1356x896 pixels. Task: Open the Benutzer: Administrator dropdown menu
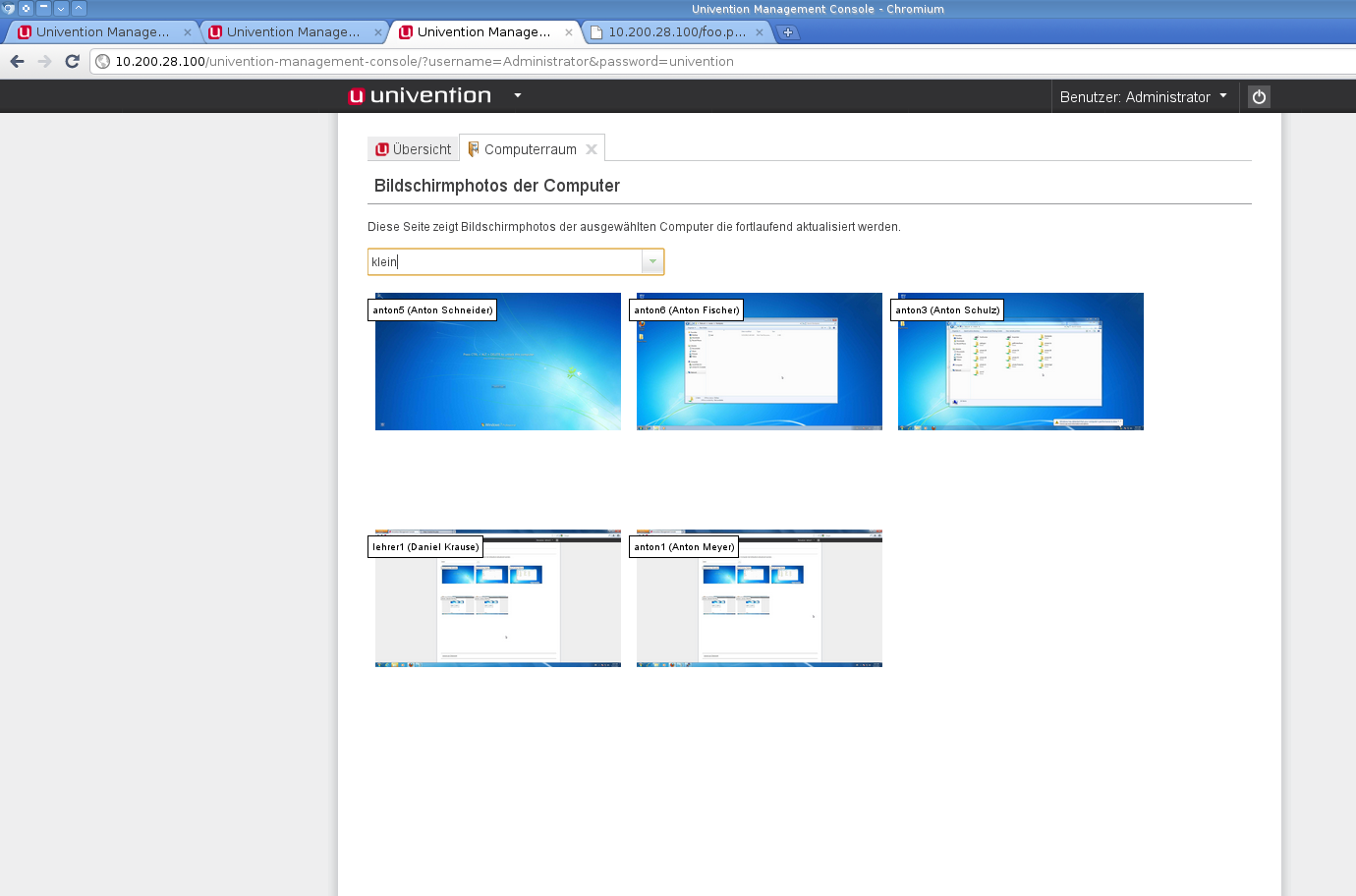1143,96
